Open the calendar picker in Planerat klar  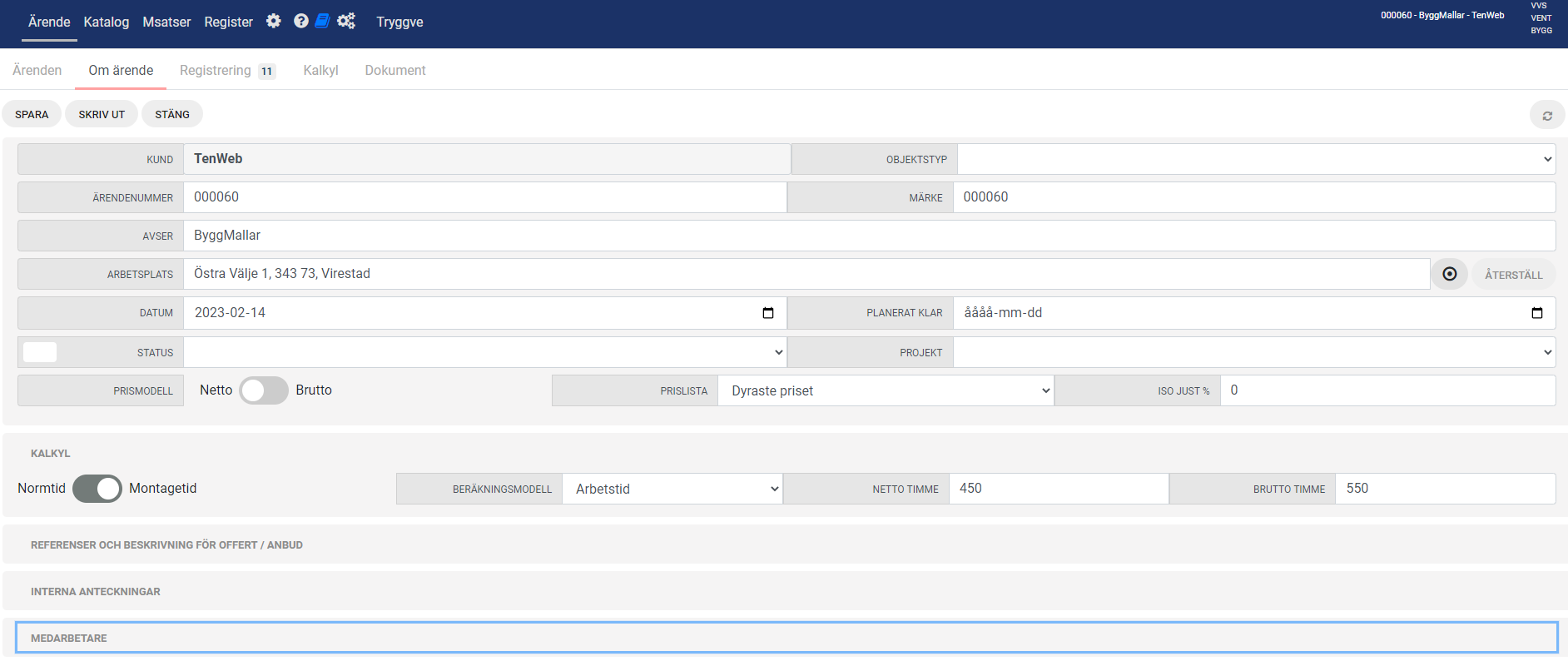1536,313
